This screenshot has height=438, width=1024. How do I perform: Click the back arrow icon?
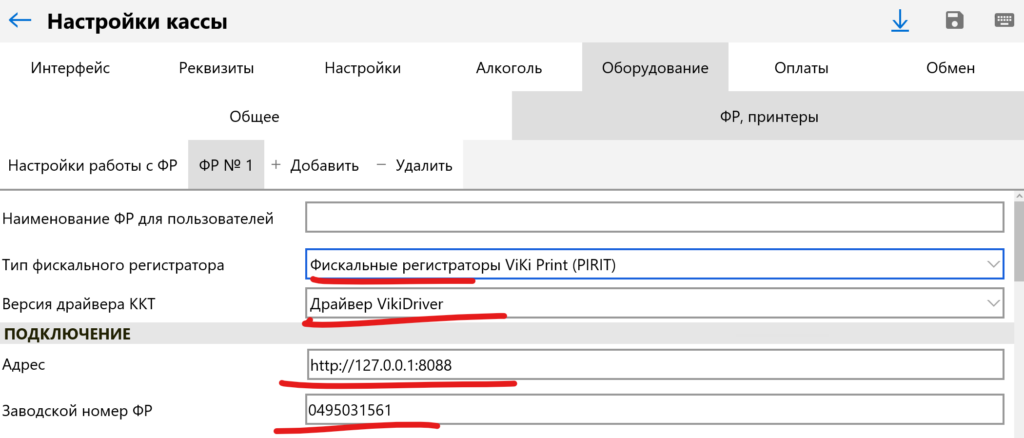pos(20,21)
